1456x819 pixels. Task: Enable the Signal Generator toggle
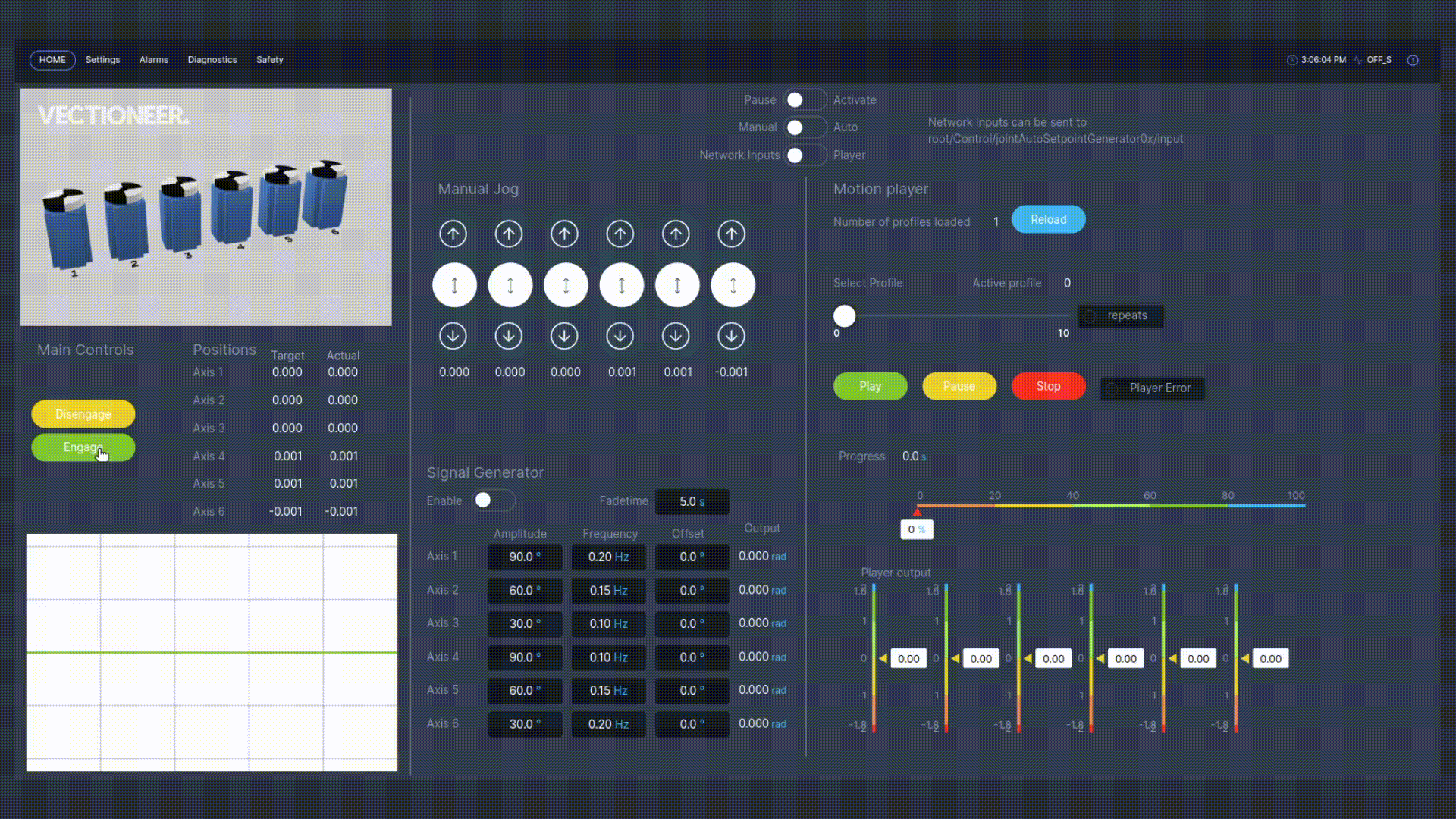[493, 500]
